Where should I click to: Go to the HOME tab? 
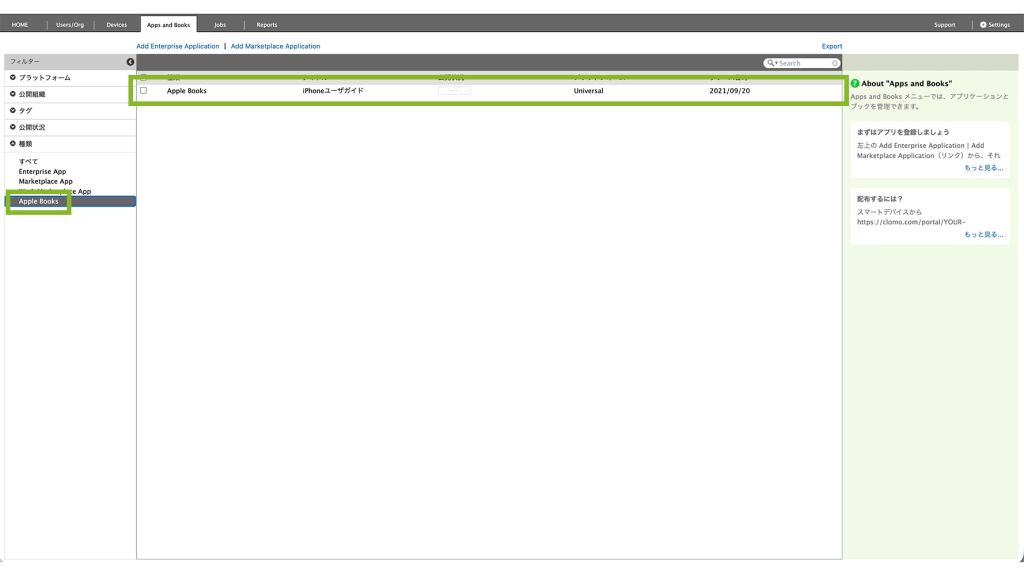[20, 25]
